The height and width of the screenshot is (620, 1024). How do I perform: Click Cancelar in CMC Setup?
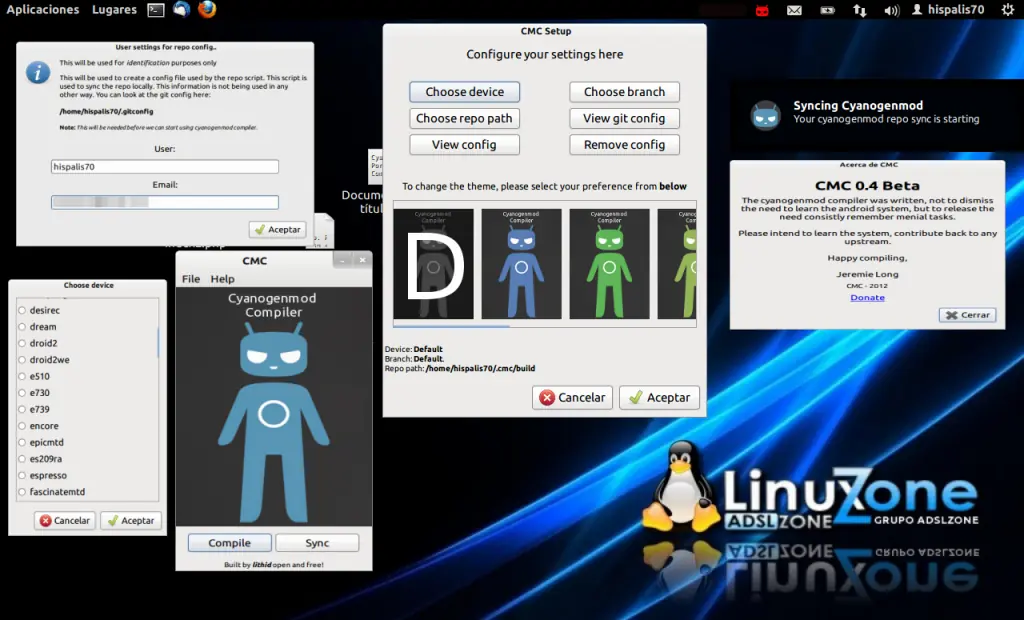click(x=572, y=397)
